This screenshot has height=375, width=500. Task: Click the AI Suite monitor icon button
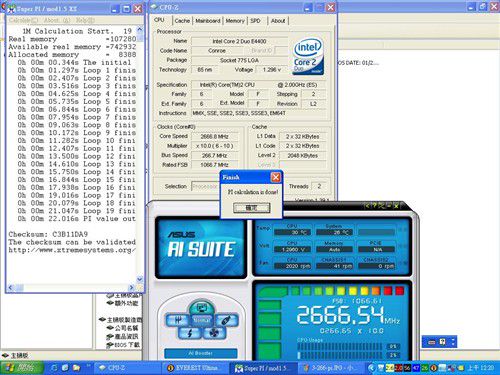[x=201, y=307]
